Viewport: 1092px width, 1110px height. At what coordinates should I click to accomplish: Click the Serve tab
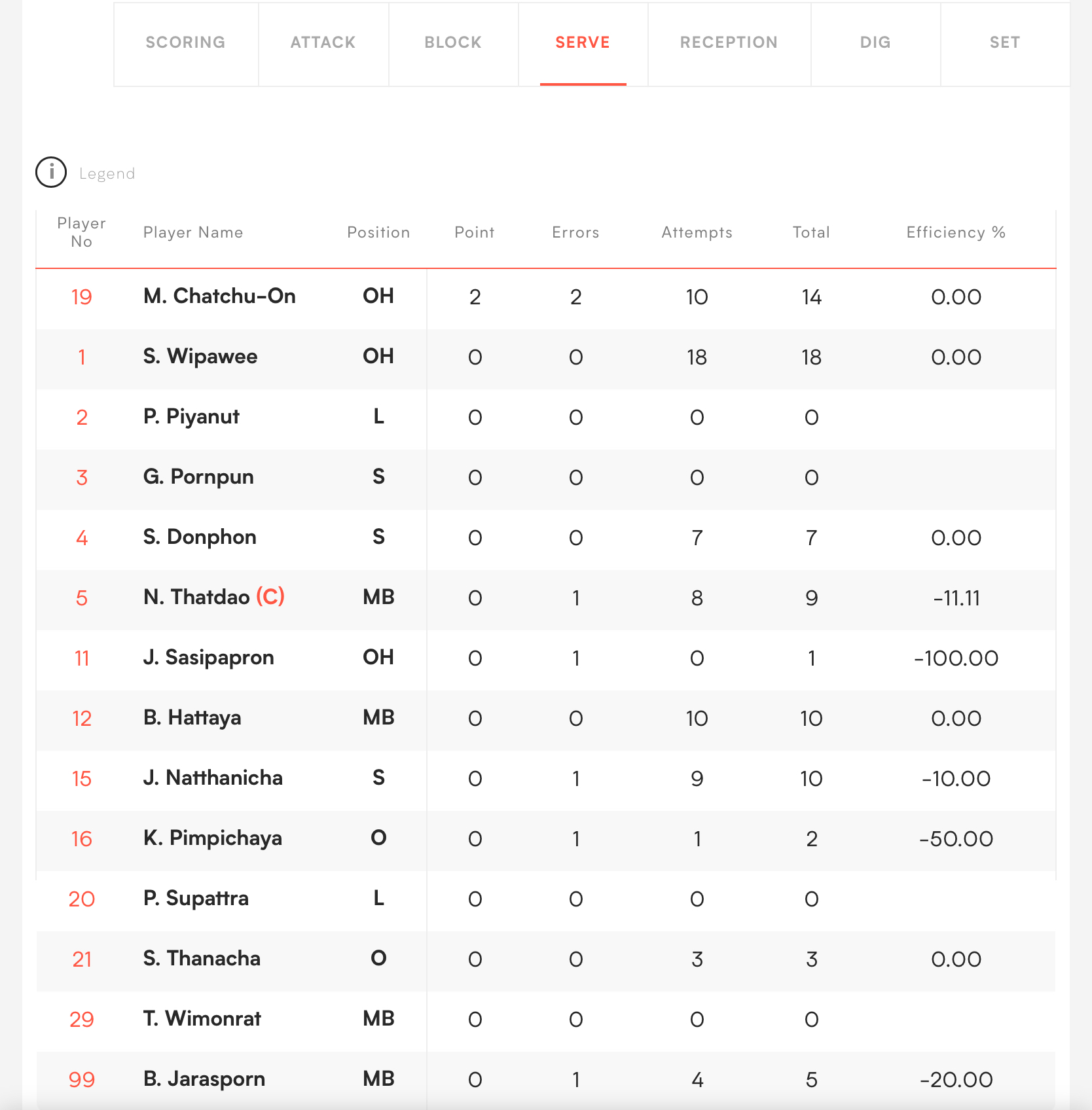click(x=583, y=43)
